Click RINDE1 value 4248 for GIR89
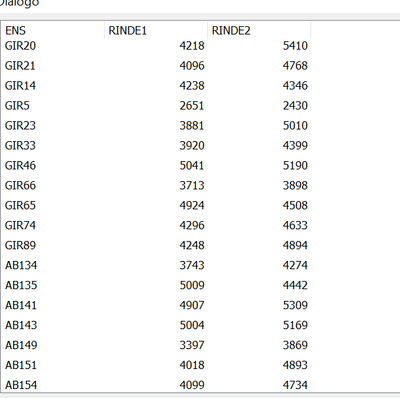400x398 pixels. 192,246
